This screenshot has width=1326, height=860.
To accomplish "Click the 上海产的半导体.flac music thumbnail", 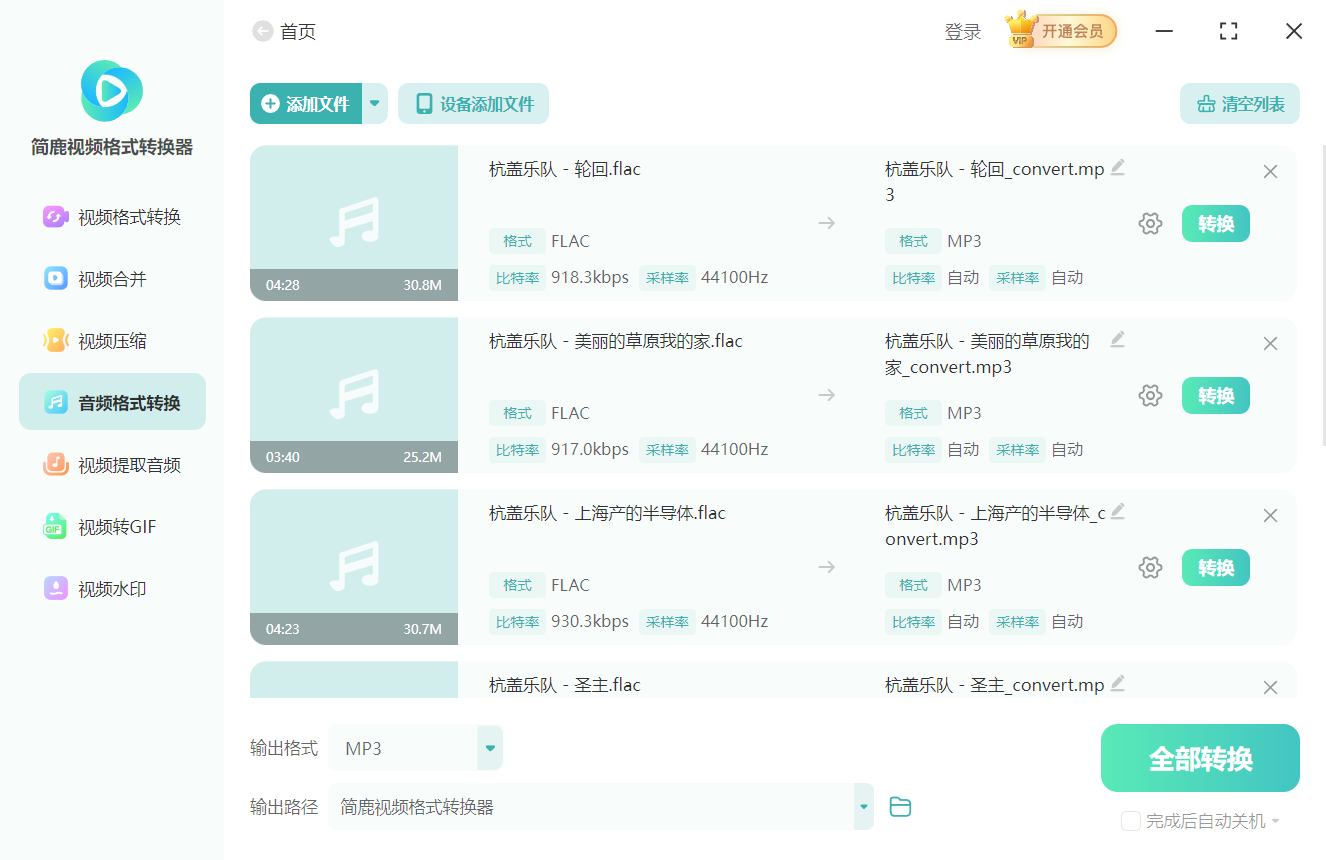I will coord(354,567).
